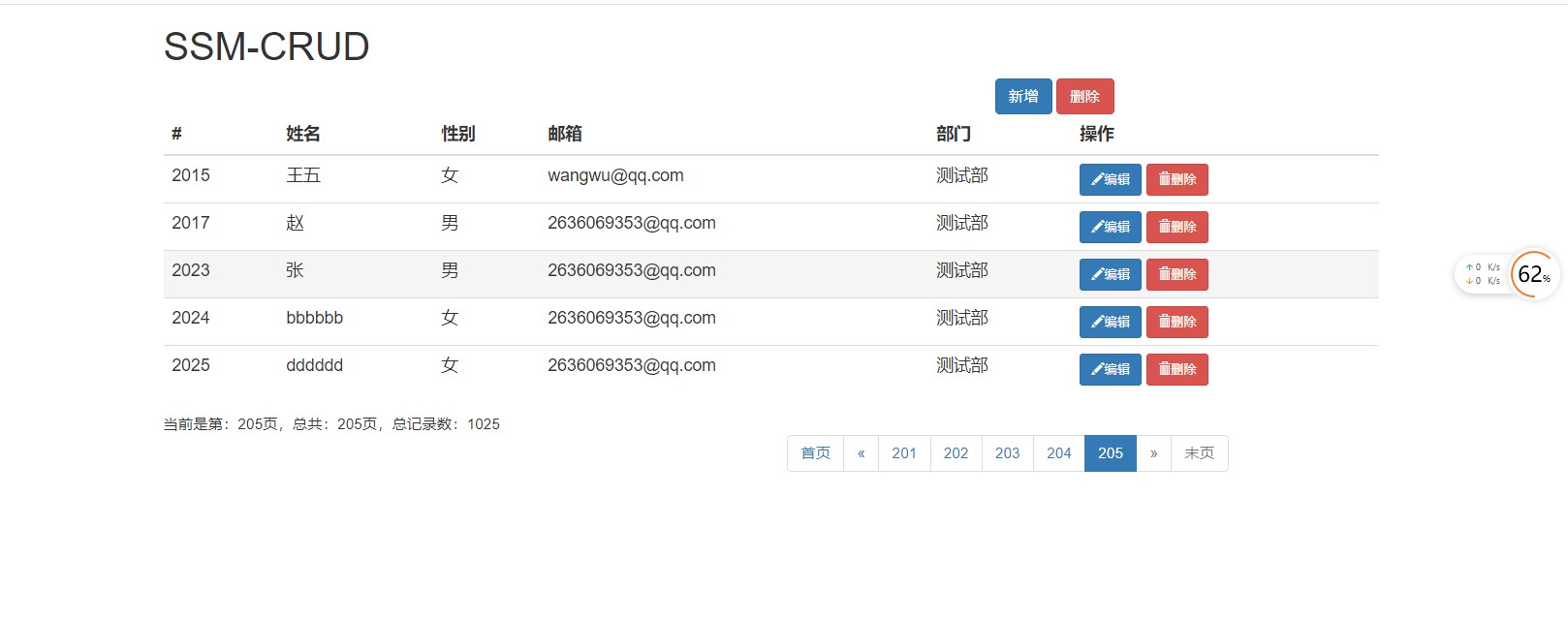The width and height of the screenshot is (1568, 621).
Task: Click gender 男 in the 张 row
Action: [x=450, y=270]
